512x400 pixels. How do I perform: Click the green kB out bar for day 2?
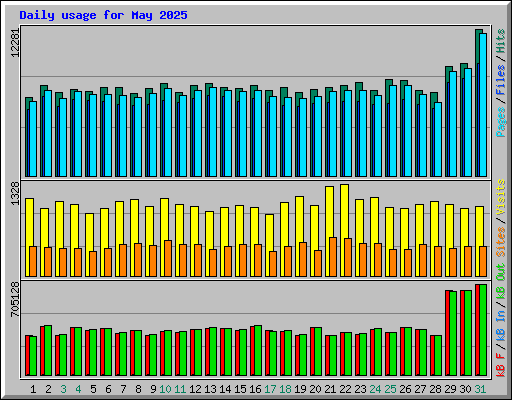click(48, 350)
